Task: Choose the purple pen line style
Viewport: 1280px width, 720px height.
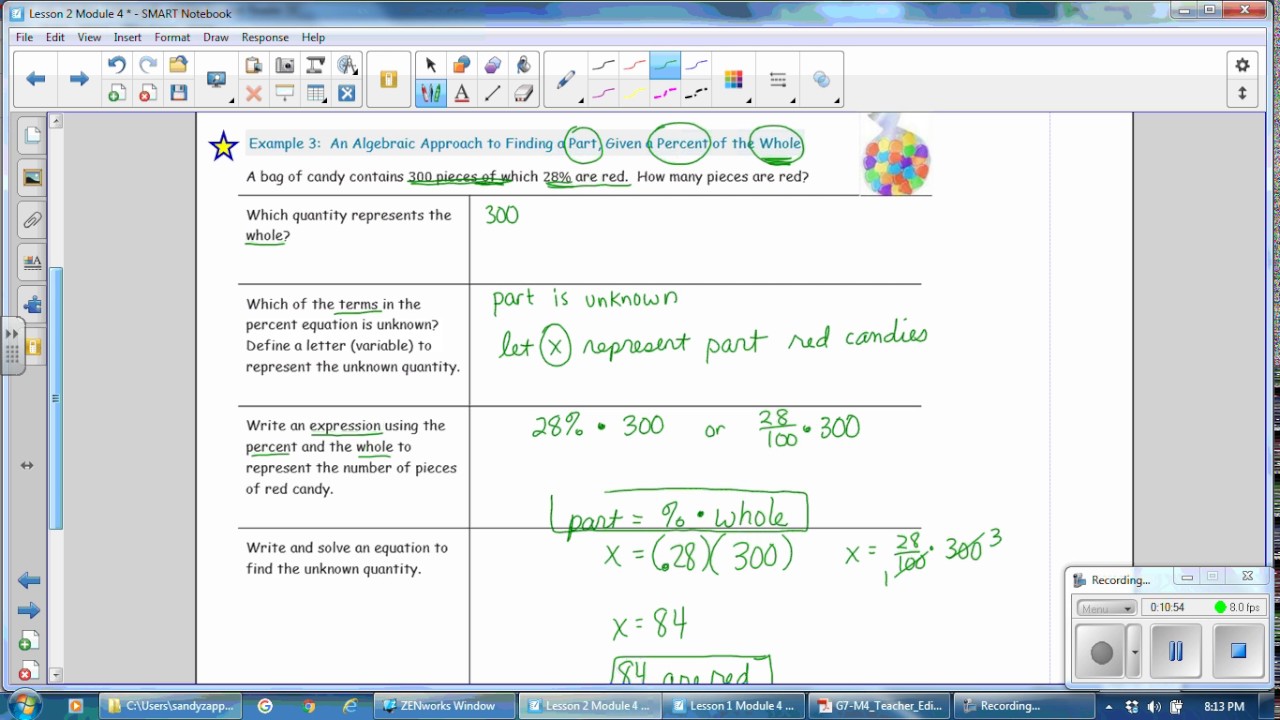Action: coord(696,66)
